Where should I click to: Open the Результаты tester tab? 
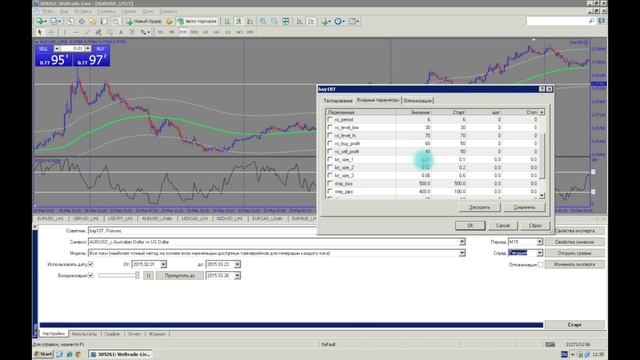click(x=84, y=334)
